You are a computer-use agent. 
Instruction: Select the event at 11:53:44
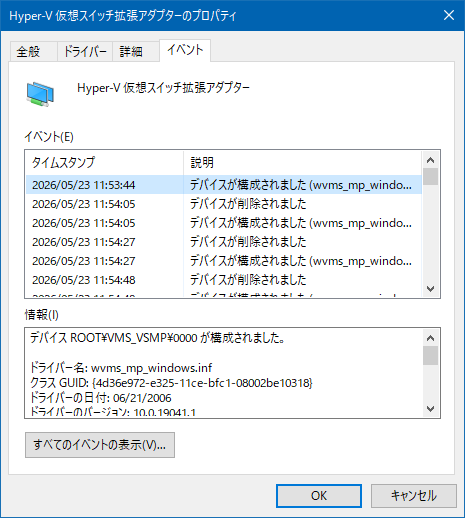[224, 185]
